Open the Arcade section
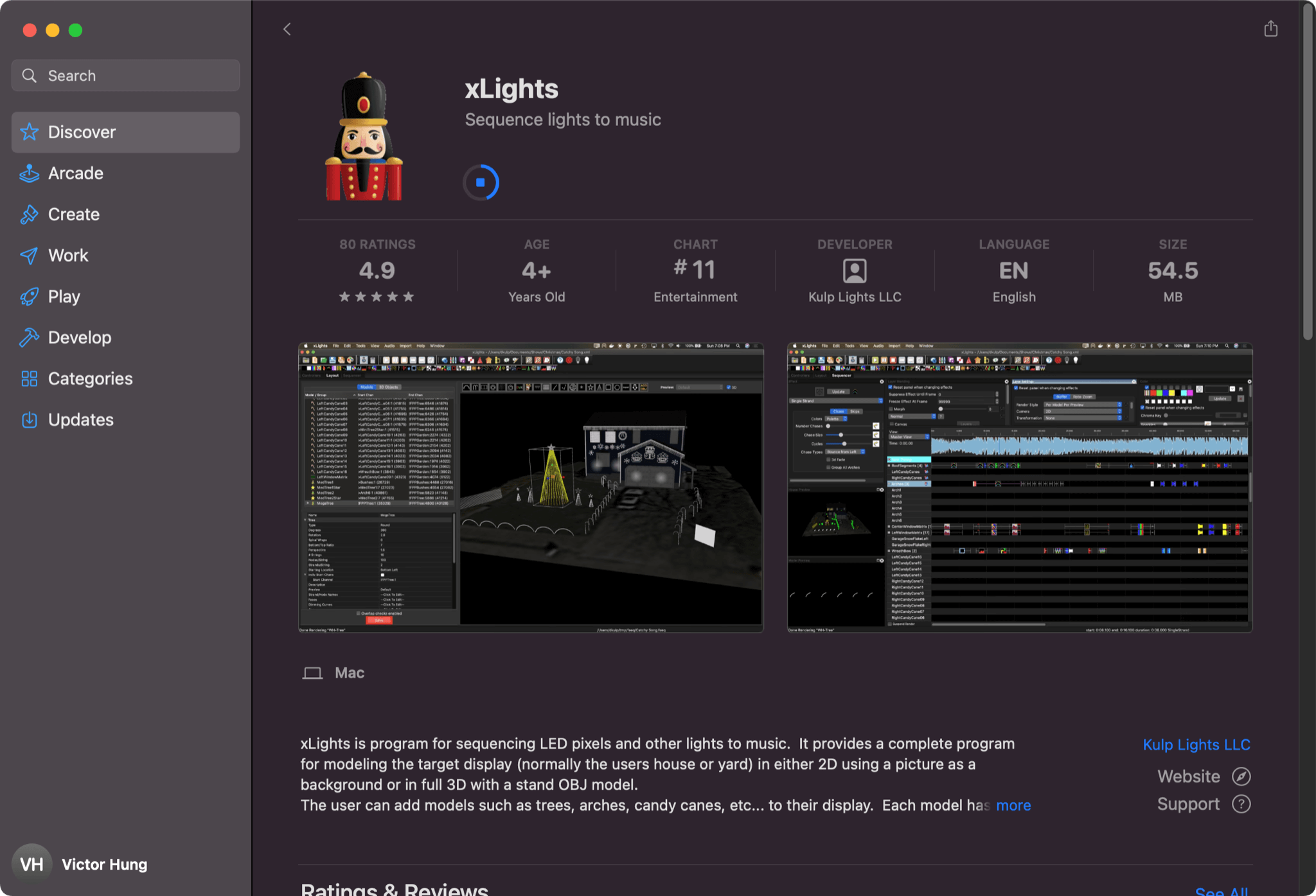This screenshot has width=1316, height=896. click(126, 173)
